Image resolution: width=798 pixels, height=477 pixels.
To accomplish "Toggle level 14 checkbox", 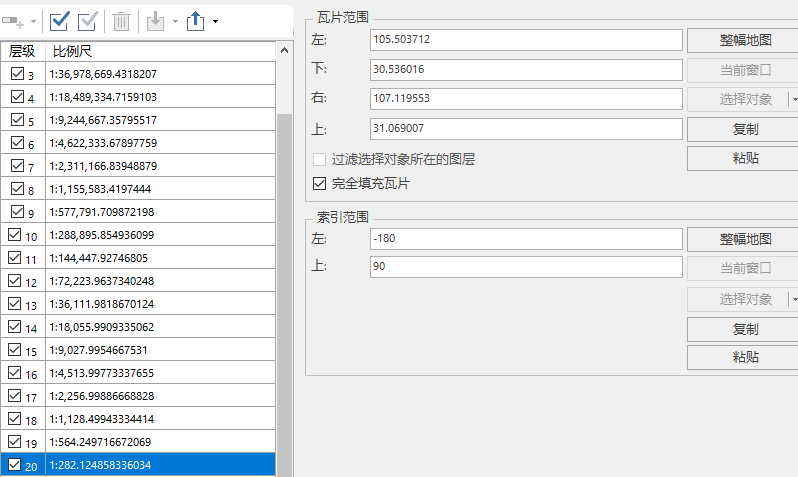I will click(14, 326).
